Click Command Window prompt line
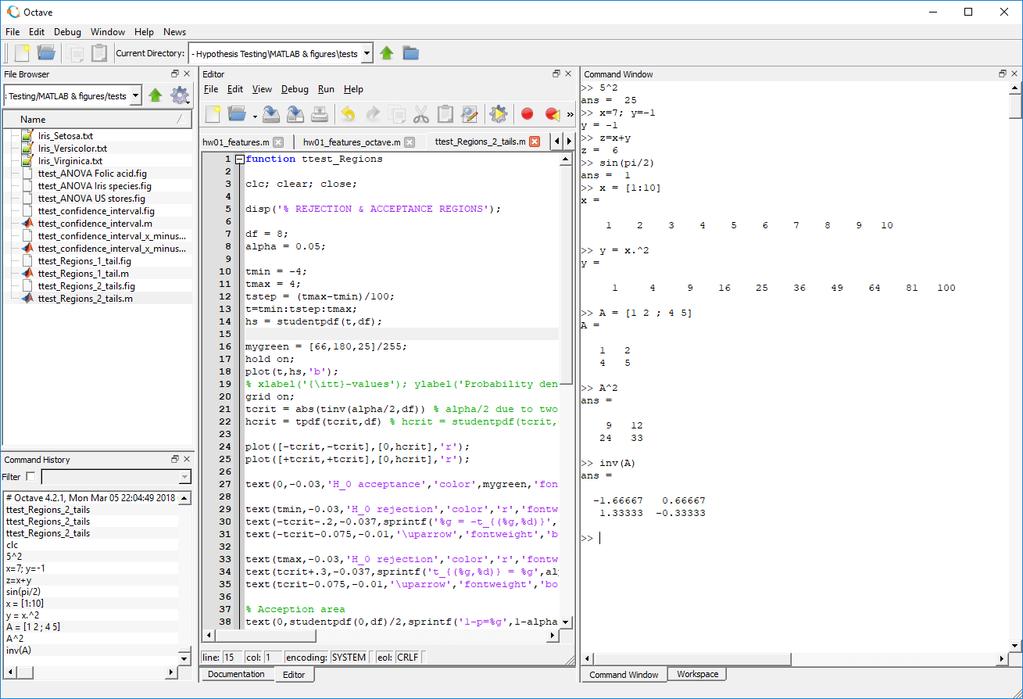Screen dimensions: 1023x699 (793, 538)
